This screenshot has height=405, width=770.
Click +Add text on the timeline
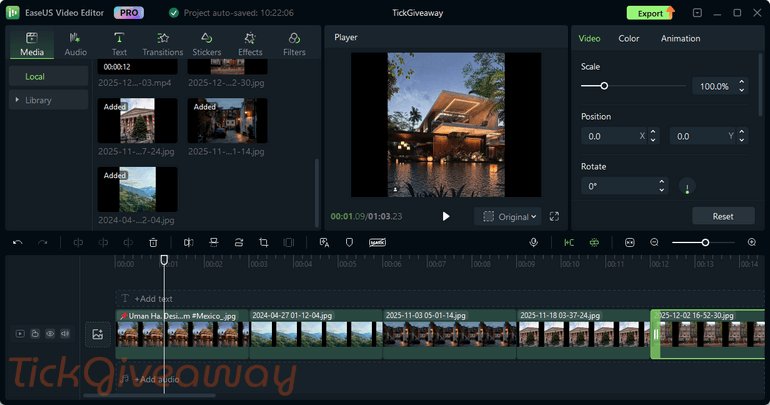[153, 298]
